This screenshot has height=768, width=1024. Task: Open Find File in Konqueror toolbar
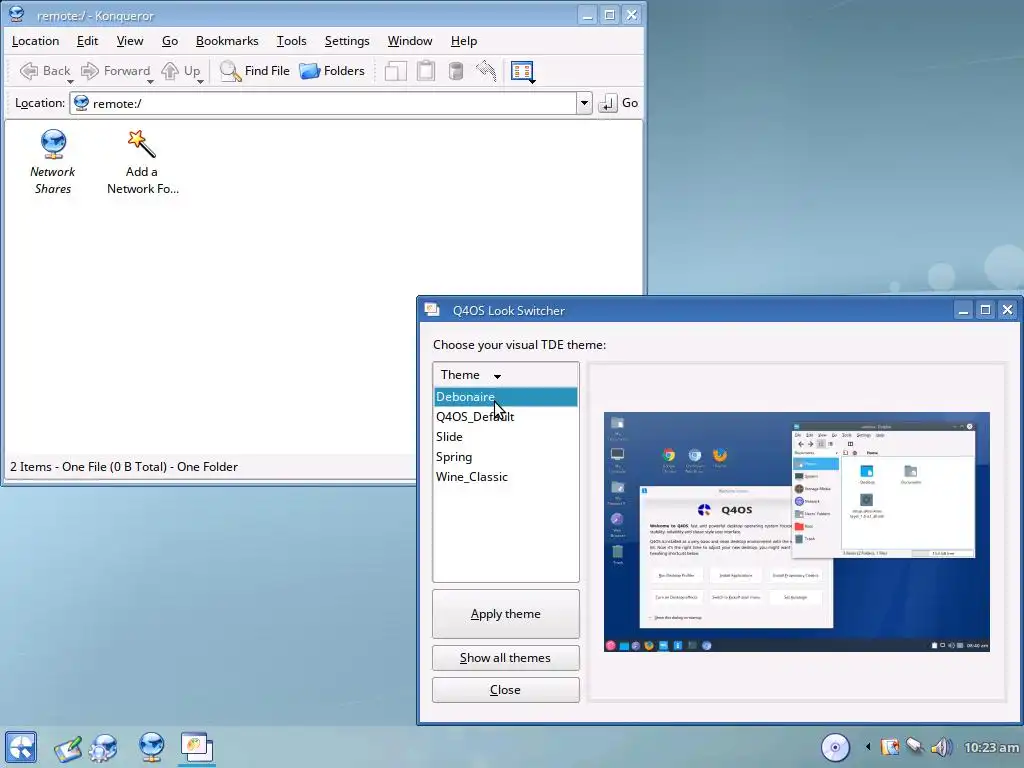tap(255, 71)
